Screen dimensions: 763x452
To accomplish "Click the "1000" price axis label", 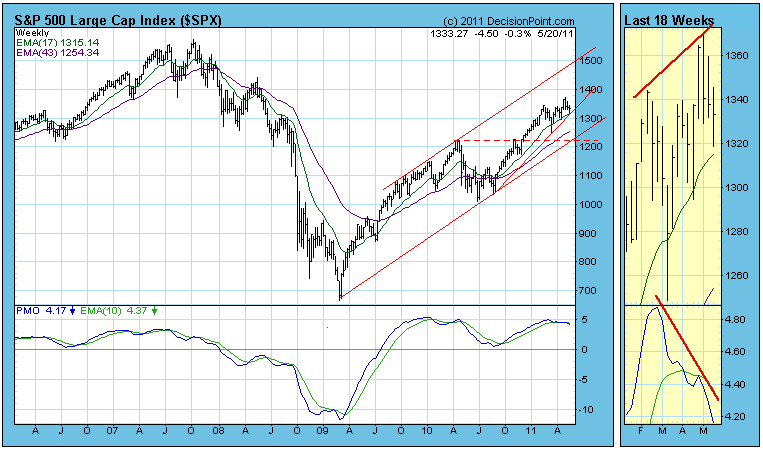I will tap(591, 205).
